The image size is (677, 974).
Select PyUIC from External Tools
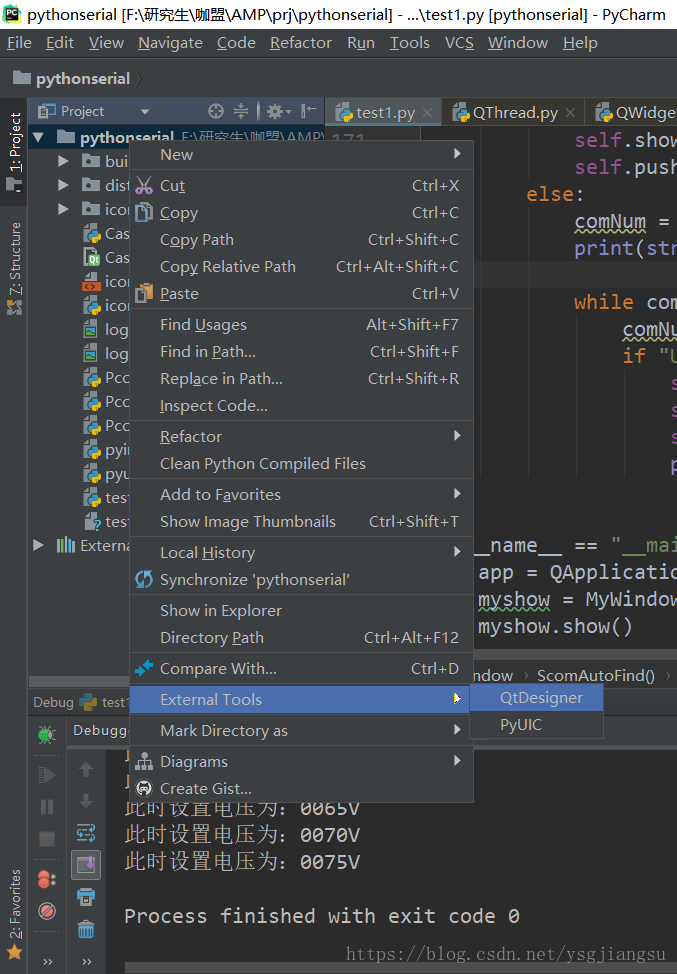(x=537, y=724)
